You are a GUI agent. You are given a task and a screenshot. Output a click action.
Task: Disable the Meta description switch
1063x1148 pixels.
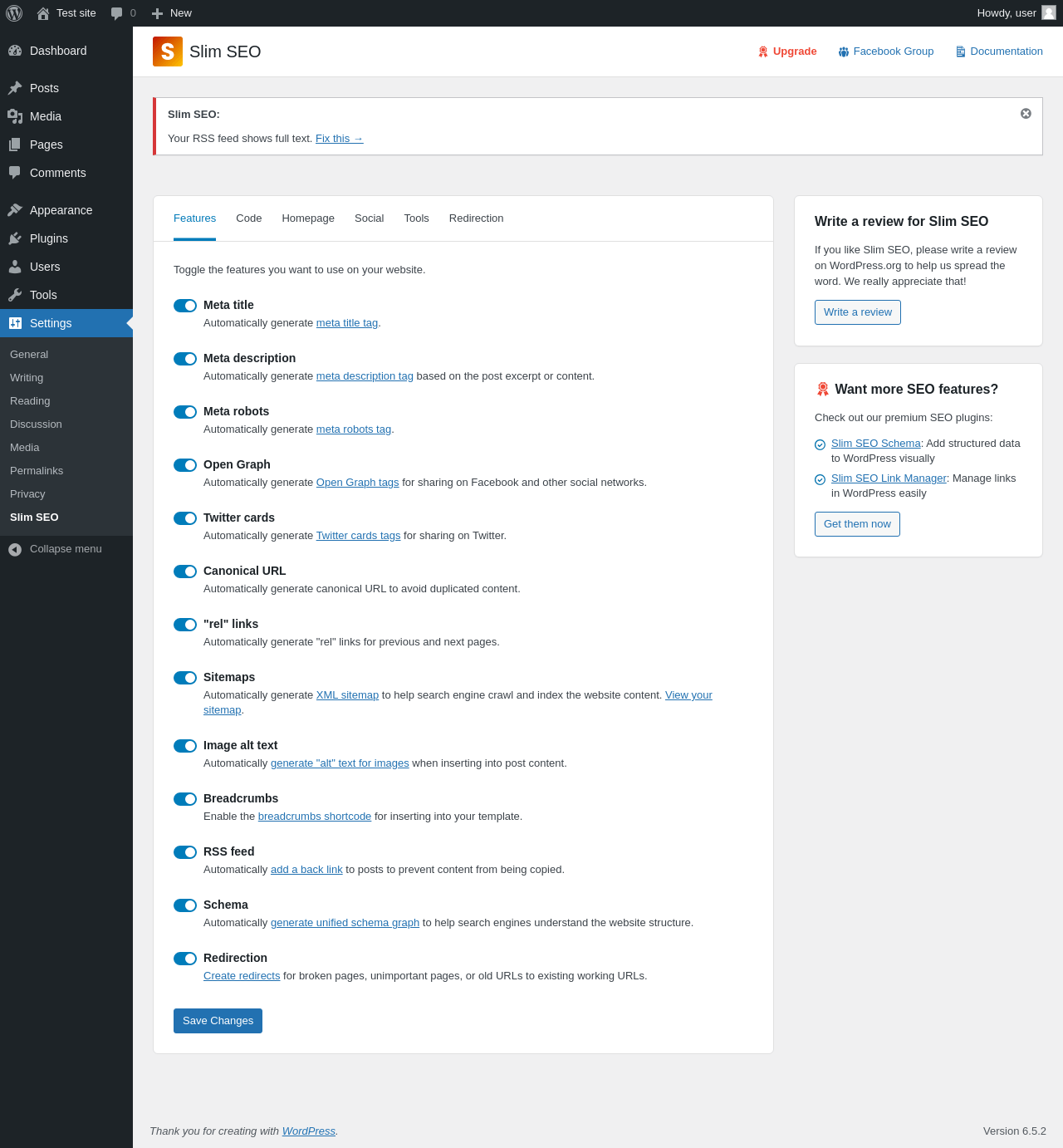click(x=185, y=359)
